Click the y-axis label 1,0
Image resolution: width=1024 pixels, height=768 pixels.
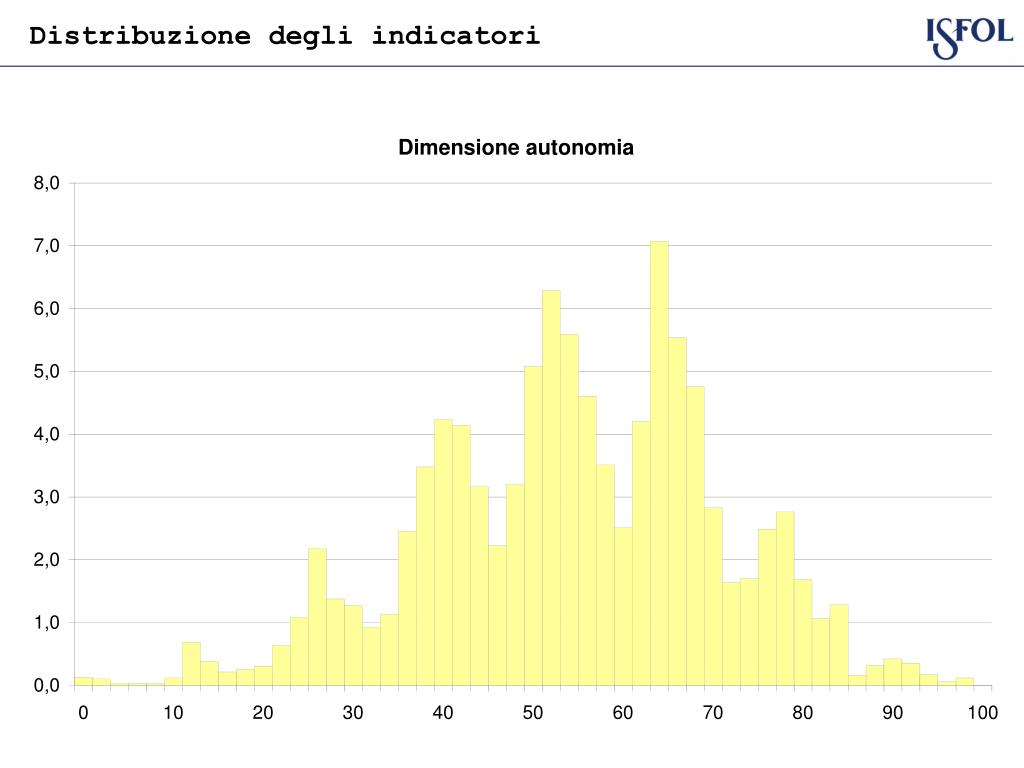click(x=46, y=622)
